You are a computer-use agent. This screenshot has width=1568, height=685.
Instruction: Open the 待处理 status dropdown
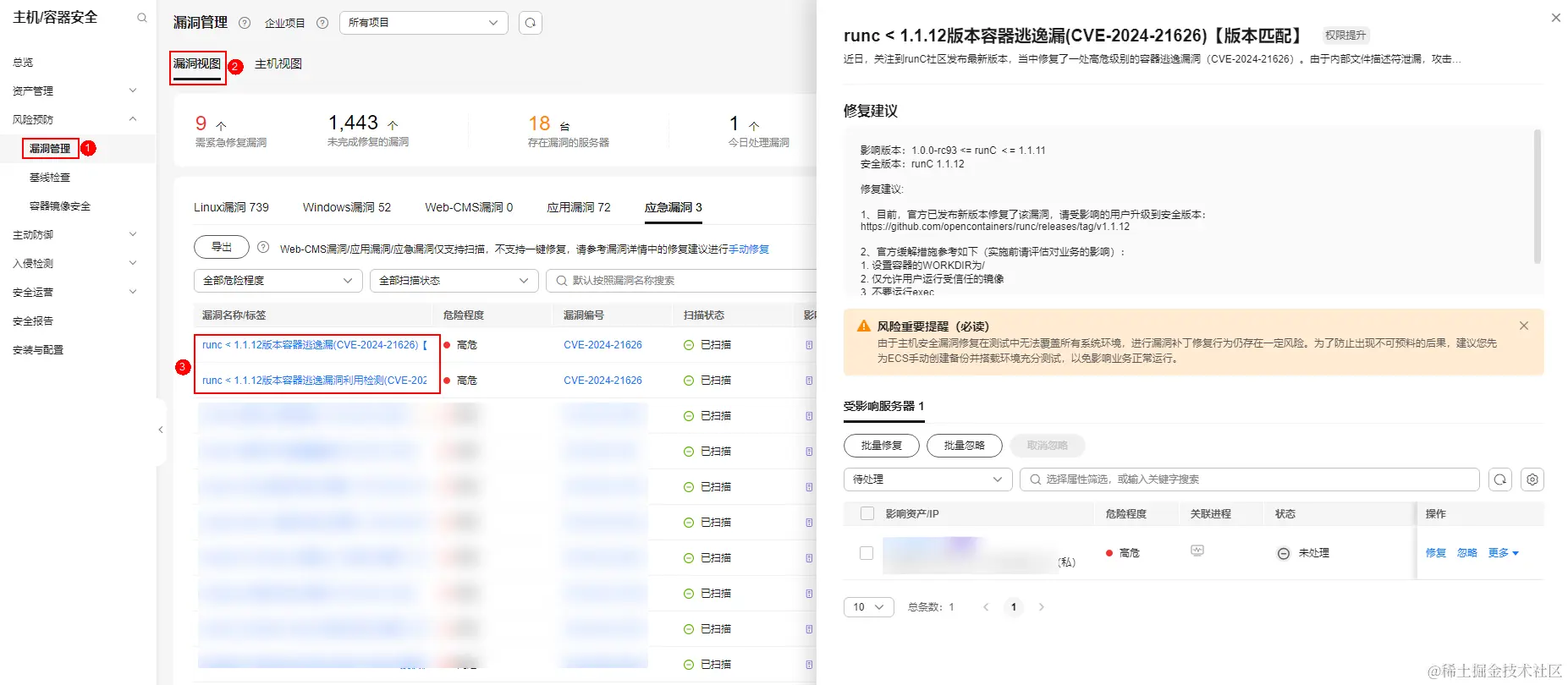pyautogui.click(x=928, y=479)
